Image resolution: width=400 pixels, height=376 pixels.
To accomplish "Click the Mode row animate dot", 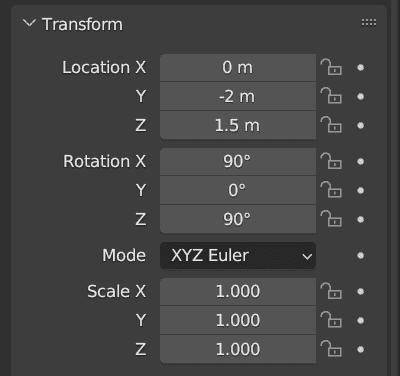I will click(360, 256).
